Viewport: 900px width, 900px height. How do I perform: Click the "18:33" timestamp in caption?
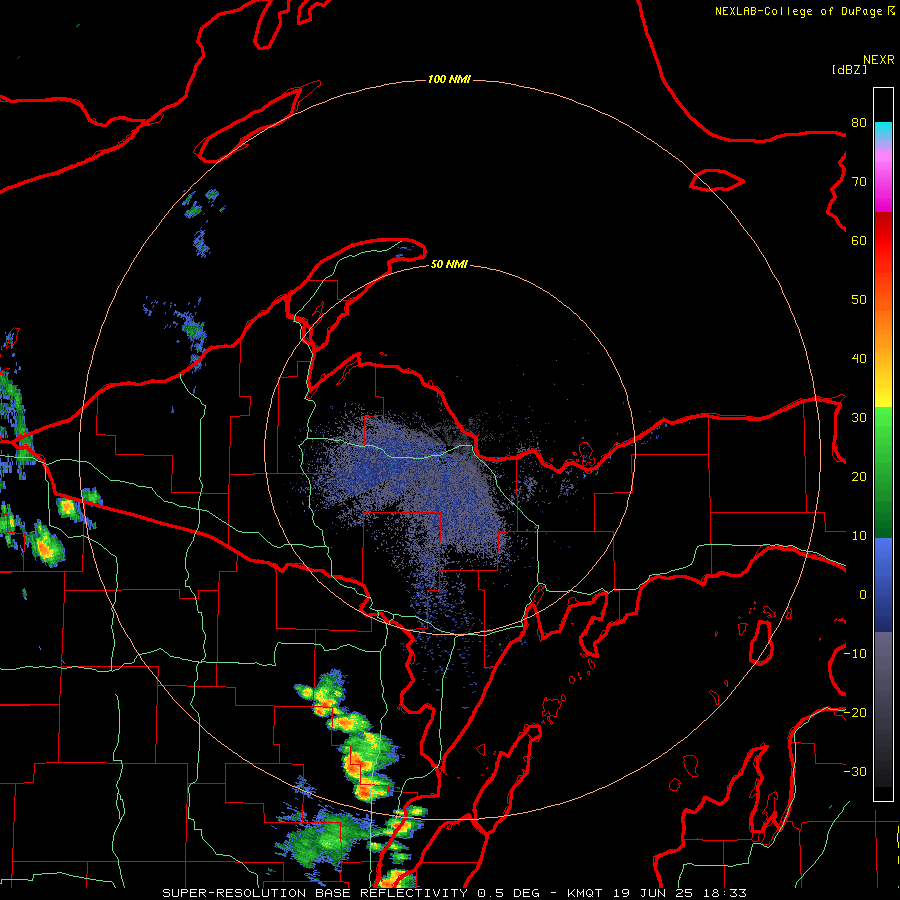pyautogui.click(x=726, y=893)
